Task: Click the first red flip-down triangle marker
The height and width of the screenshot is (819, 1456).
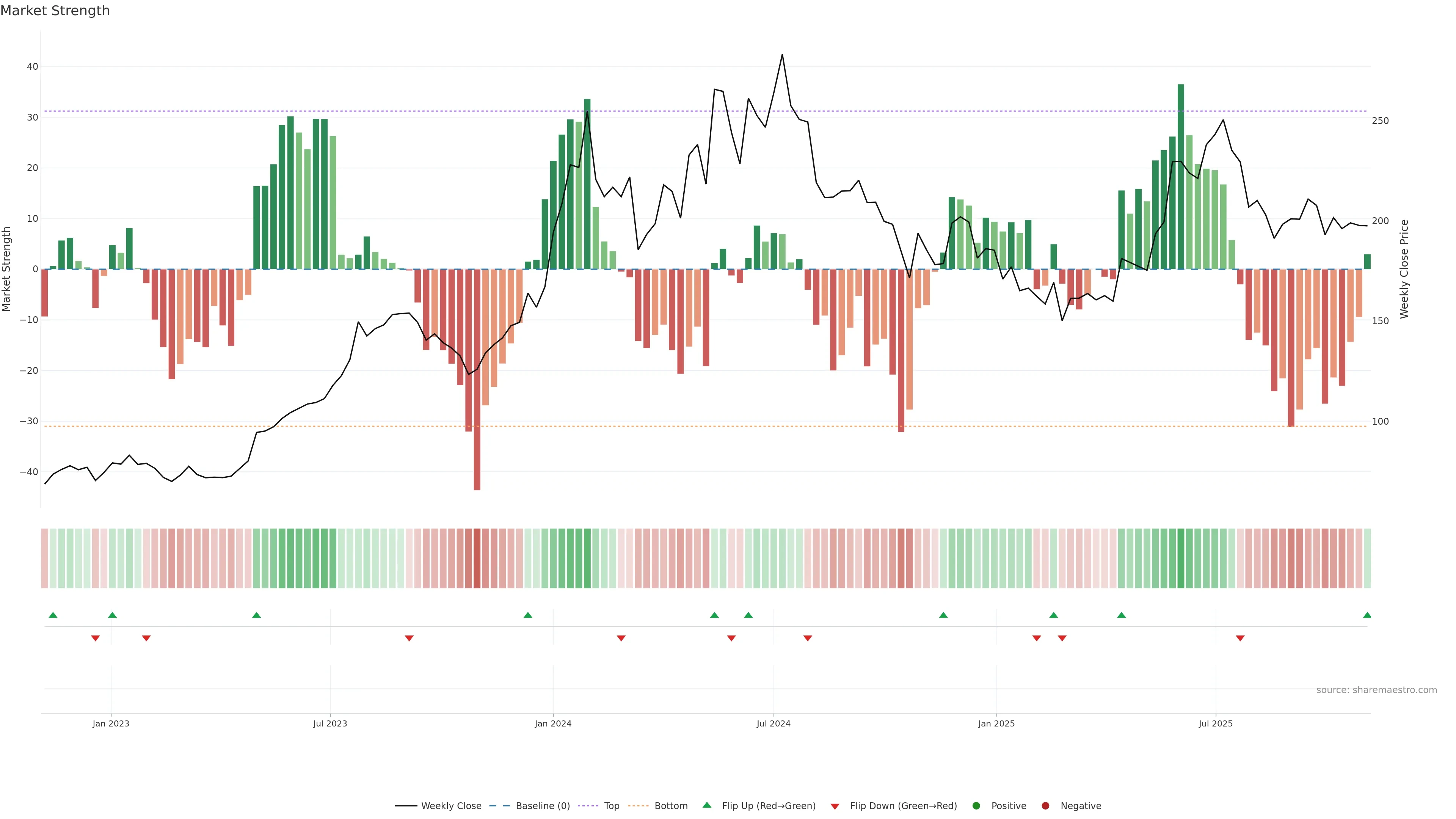Action: coord(96,638)
